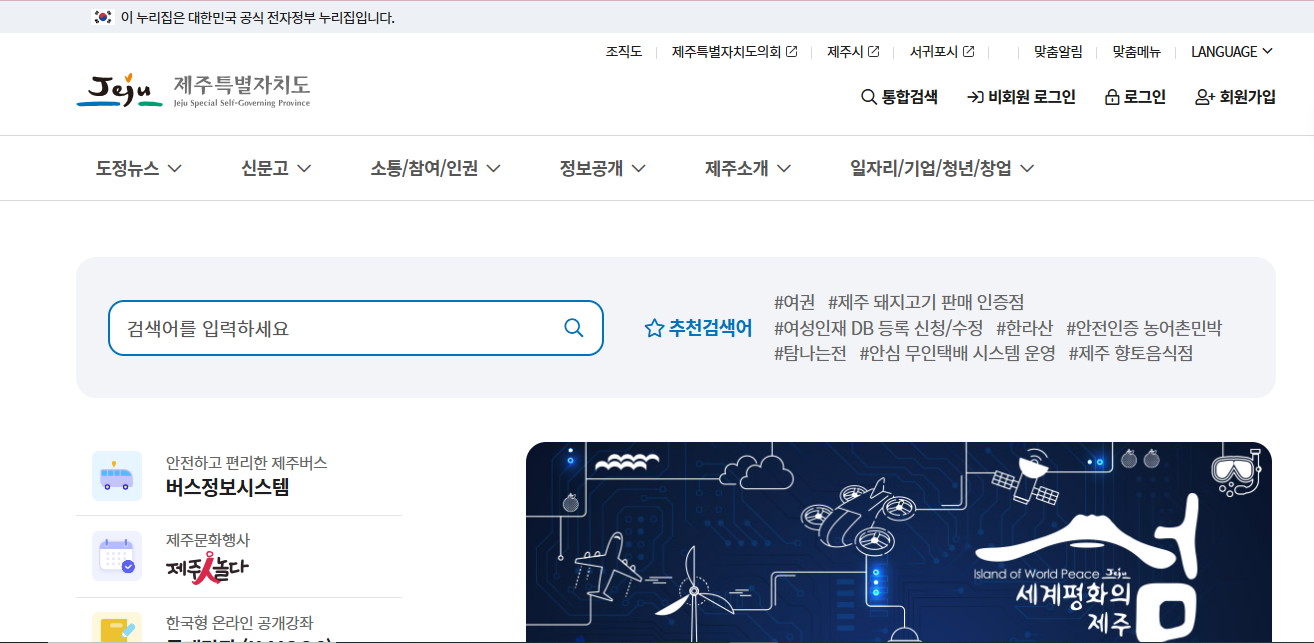Open the LANGUAGE dropdown
Image resolution: width=1314 pixels, height=643 pixels.
pos(1232,52)
